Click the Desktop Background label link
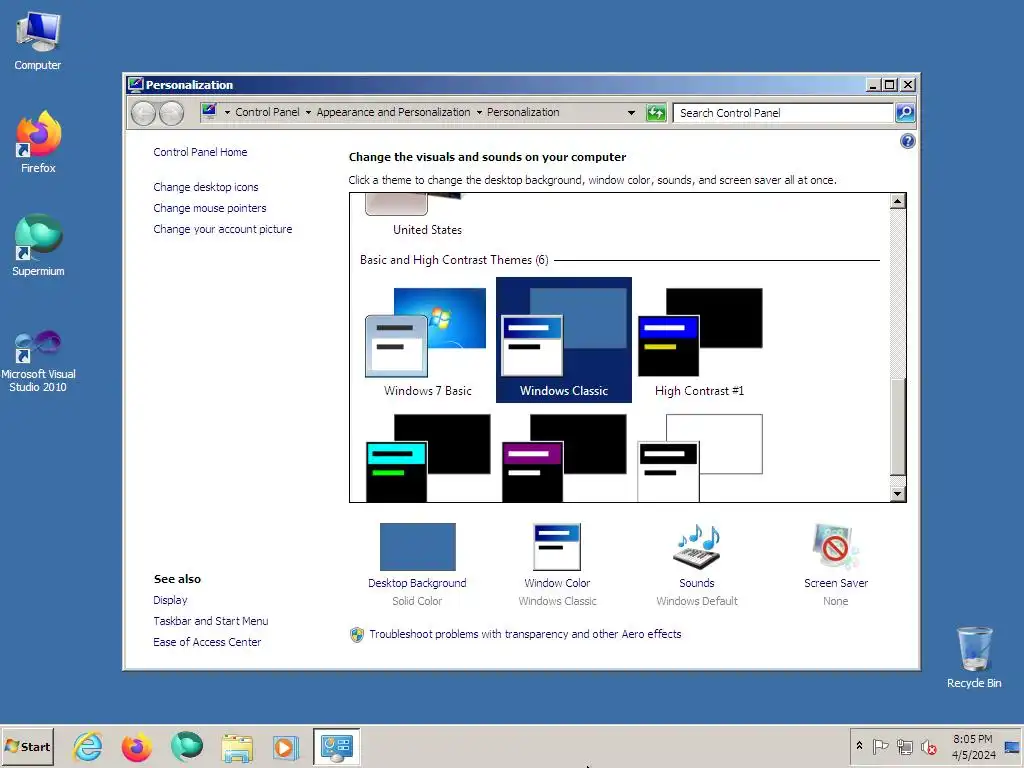Screen dimensions: 1024x768 (417, 583)
